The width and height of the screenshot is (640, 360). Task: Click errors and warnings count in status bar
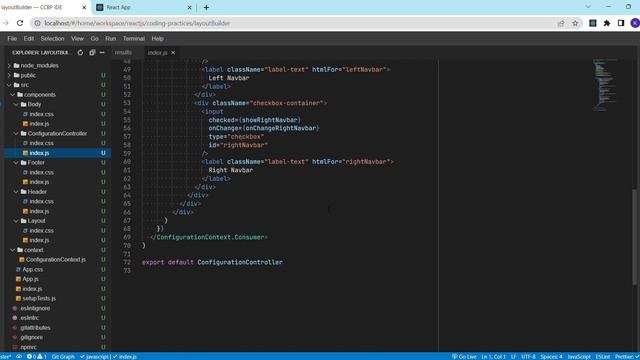36,356
